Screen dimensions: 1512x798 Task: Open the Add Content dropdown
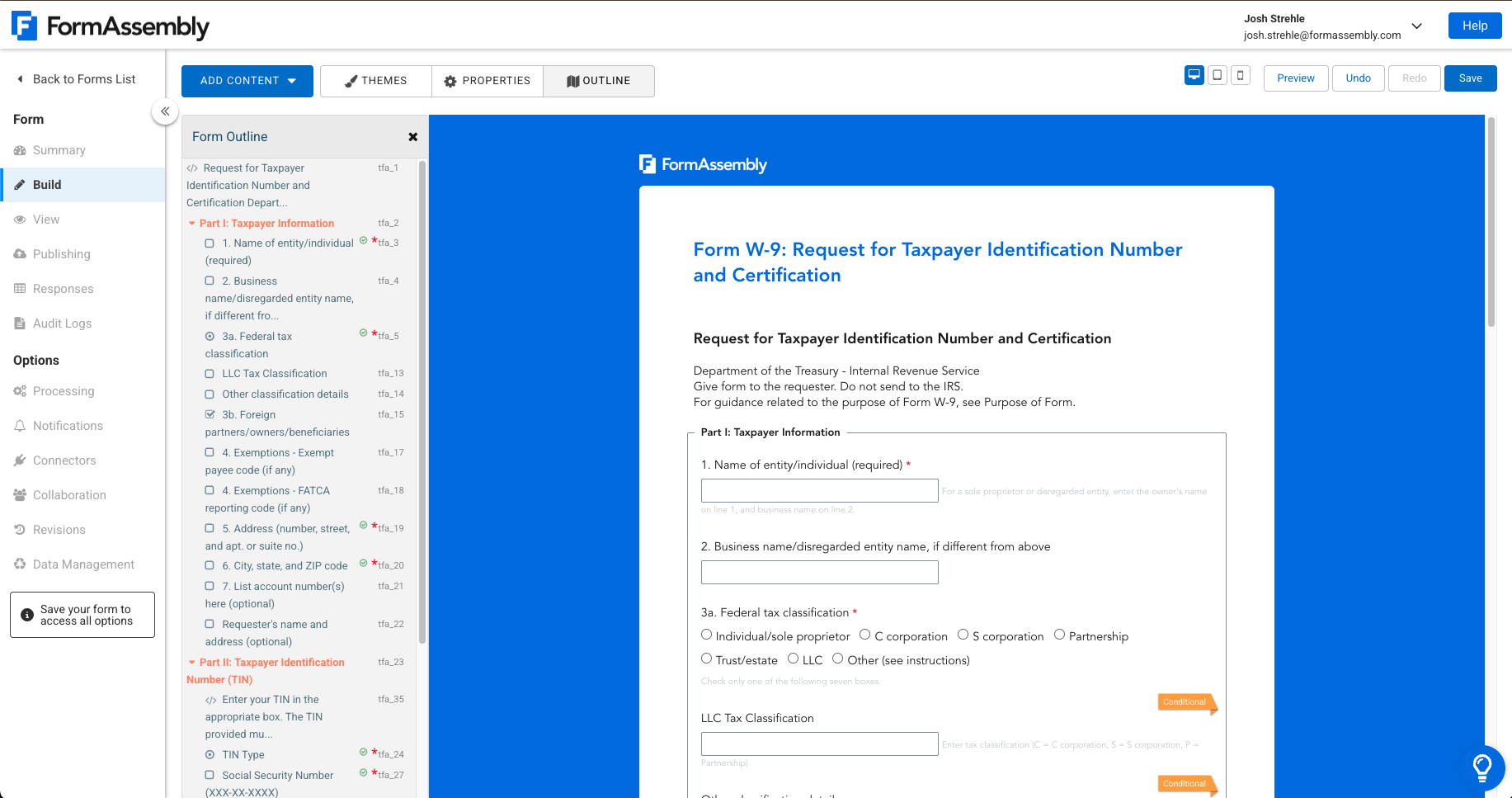[247, 81]
